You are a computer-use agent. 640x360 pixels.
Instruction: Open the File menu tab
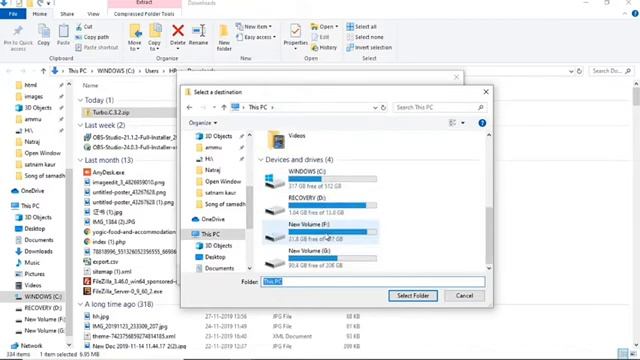[x=13, y=14]
